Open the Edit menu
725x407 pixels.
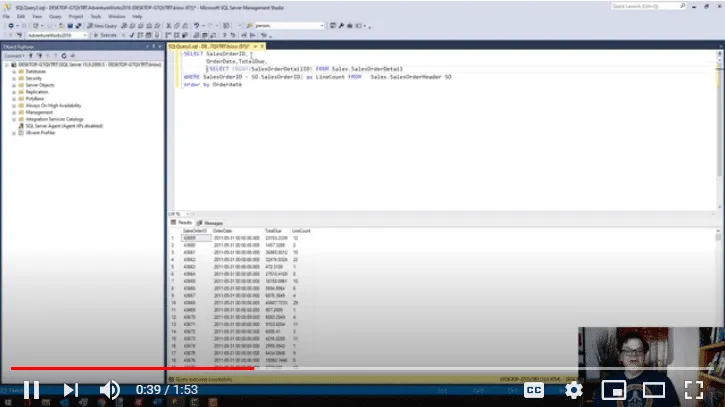pos(21,16)
